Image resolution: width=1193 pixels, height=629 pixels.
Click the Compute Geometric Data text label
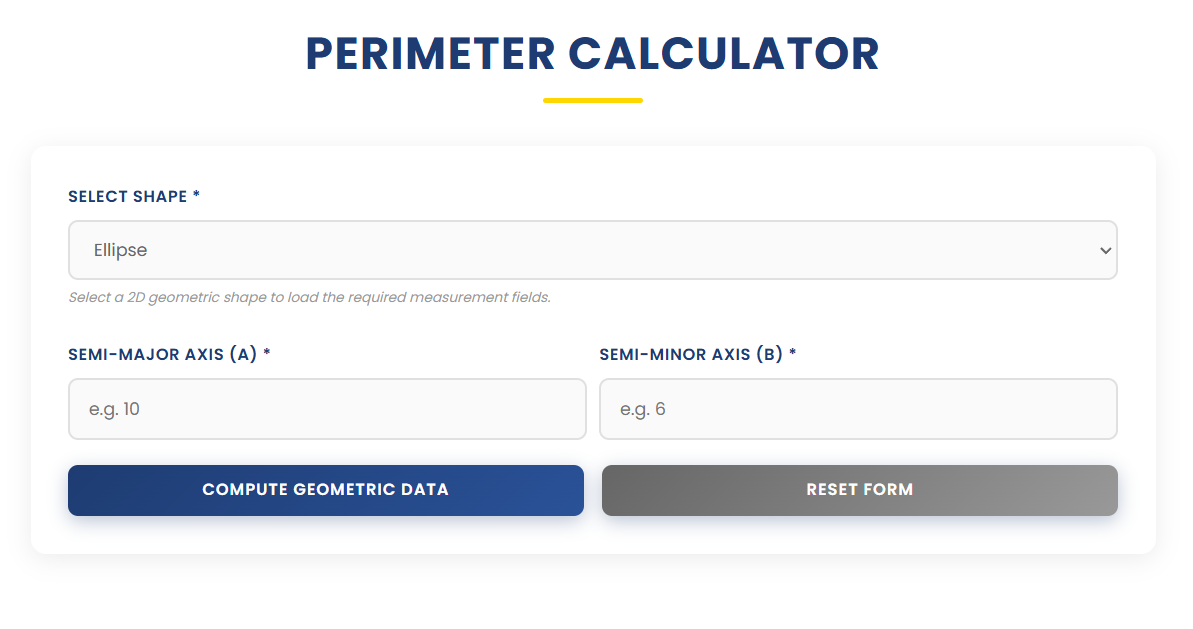325,490
